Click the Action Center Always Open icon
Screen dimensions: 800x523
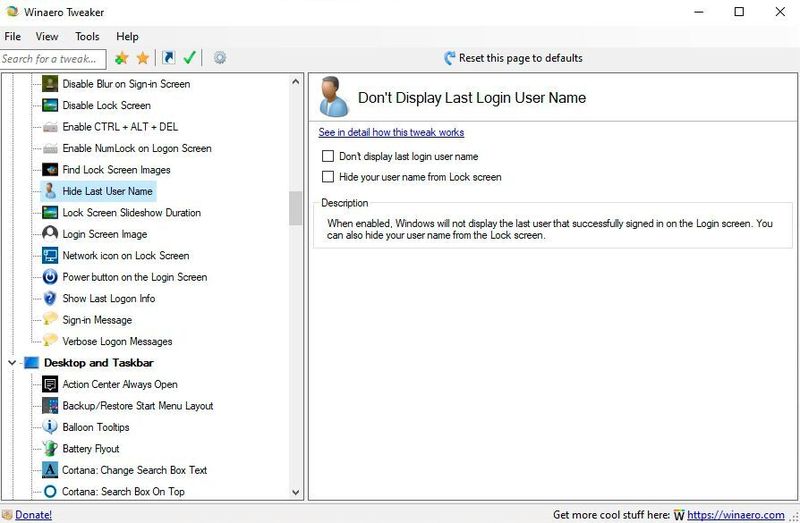click(x=50, y=384)
